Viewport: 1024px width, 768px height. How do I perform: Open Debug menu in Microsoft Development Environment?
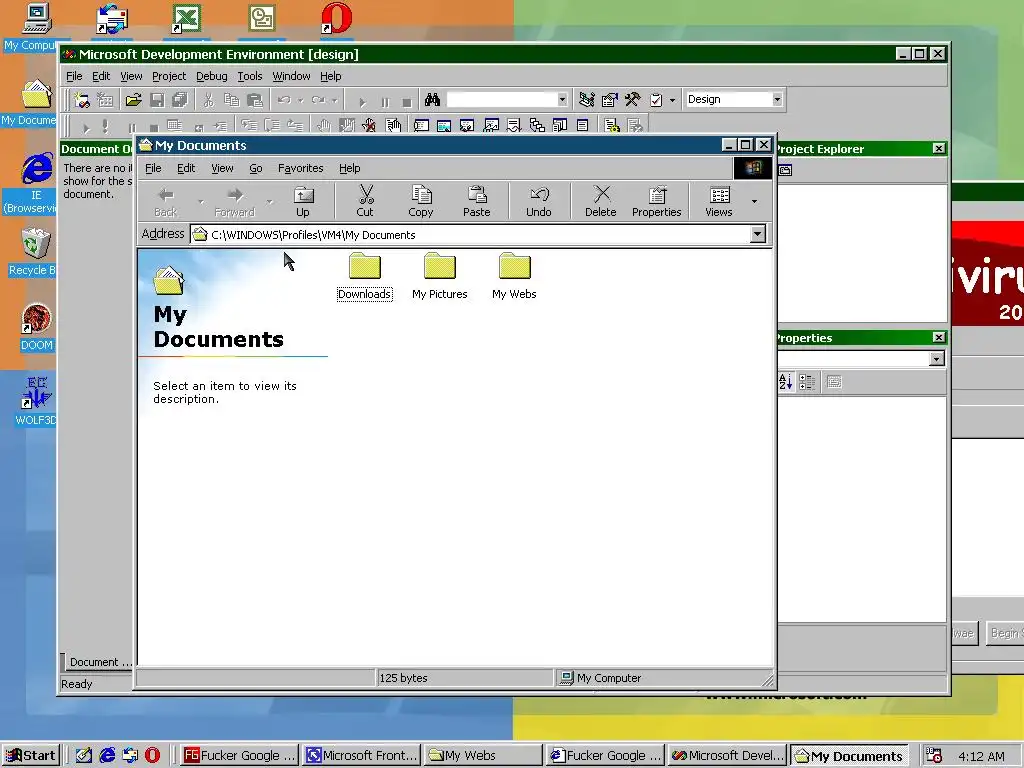pos(212,76)
